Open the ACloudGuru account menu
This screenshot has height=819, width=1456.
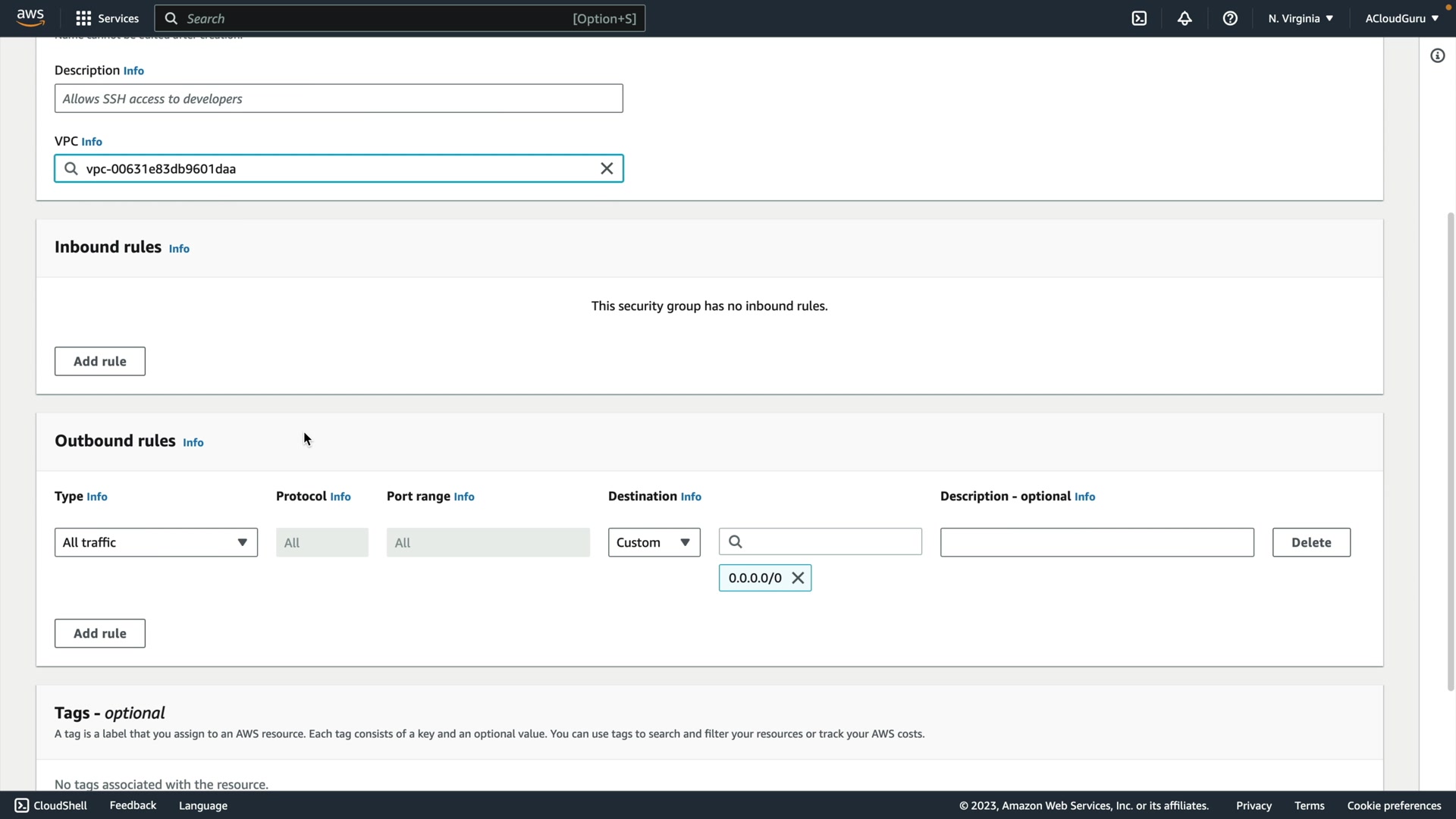point(1401,18)
